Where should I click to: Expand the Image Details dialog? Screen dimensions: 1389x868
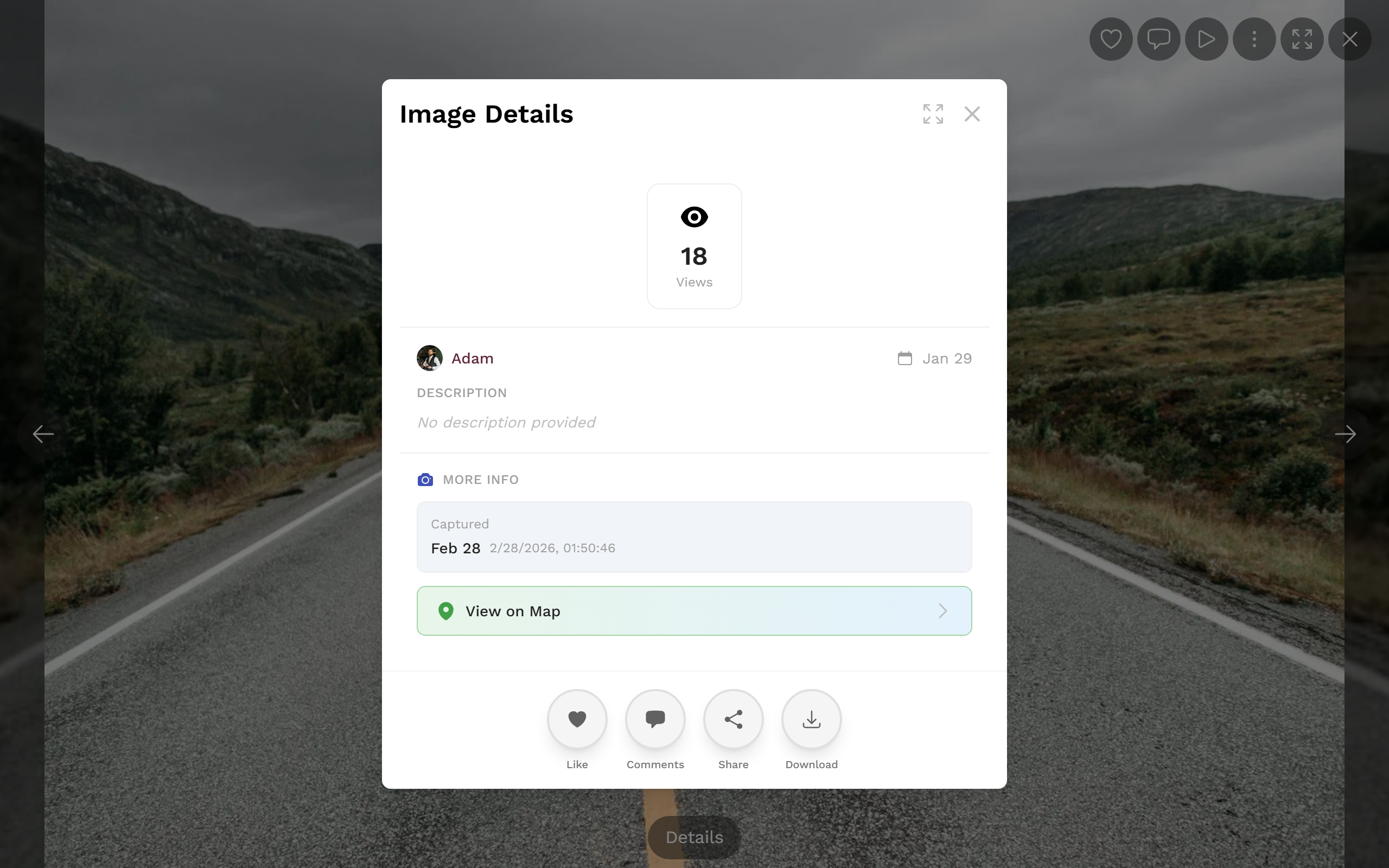pyautogui.click(x=933, y=114)
